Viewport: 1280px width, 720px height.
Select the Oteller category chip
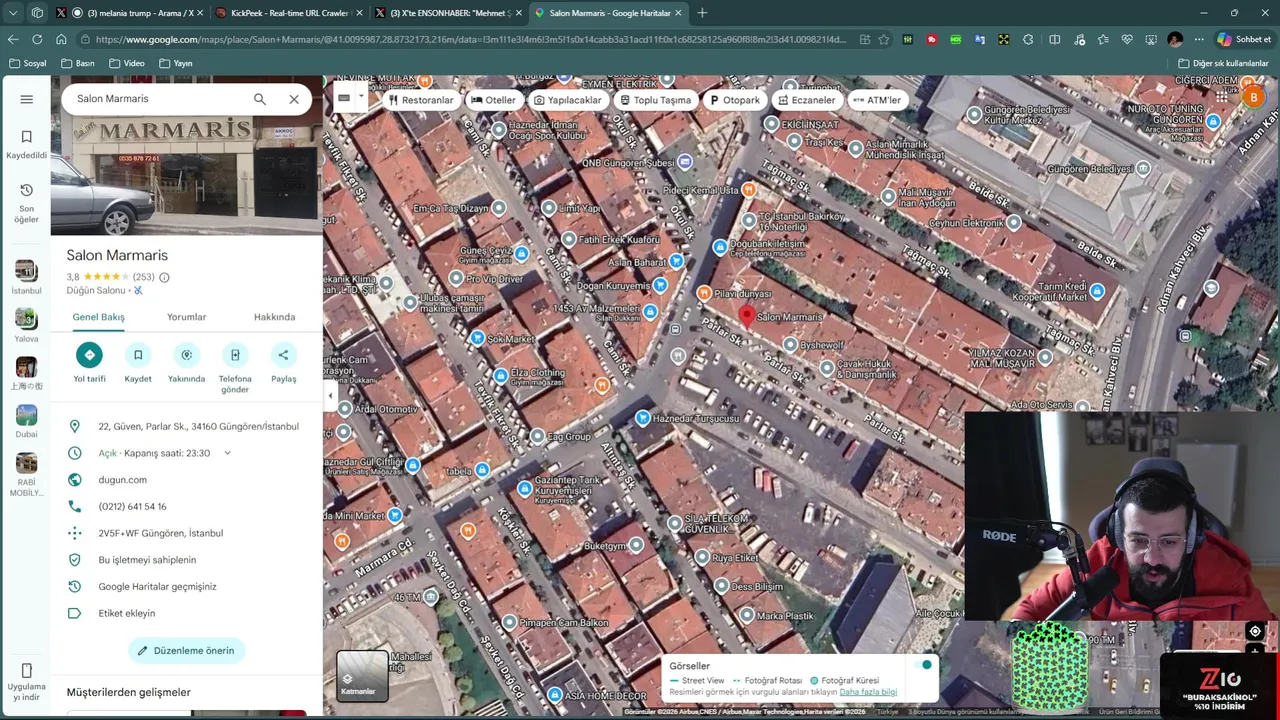click(x=493, y=100)
